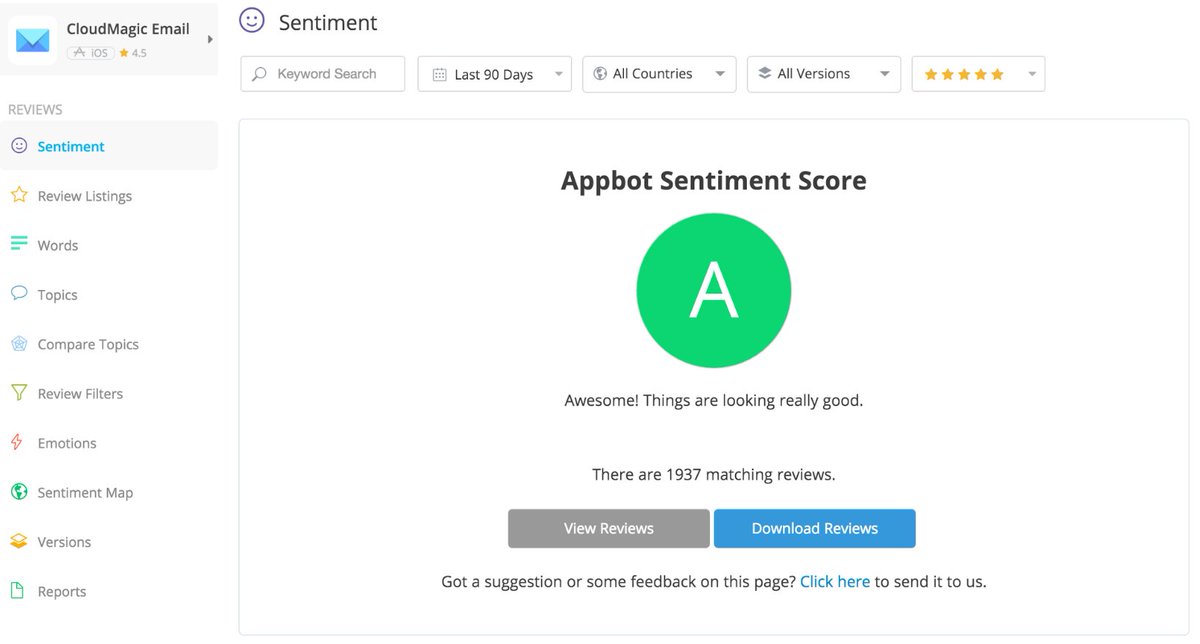The width and height of the screenshot is (1200, 644).
Task: Open the Sentiment Map
Action: click(85, 493)
